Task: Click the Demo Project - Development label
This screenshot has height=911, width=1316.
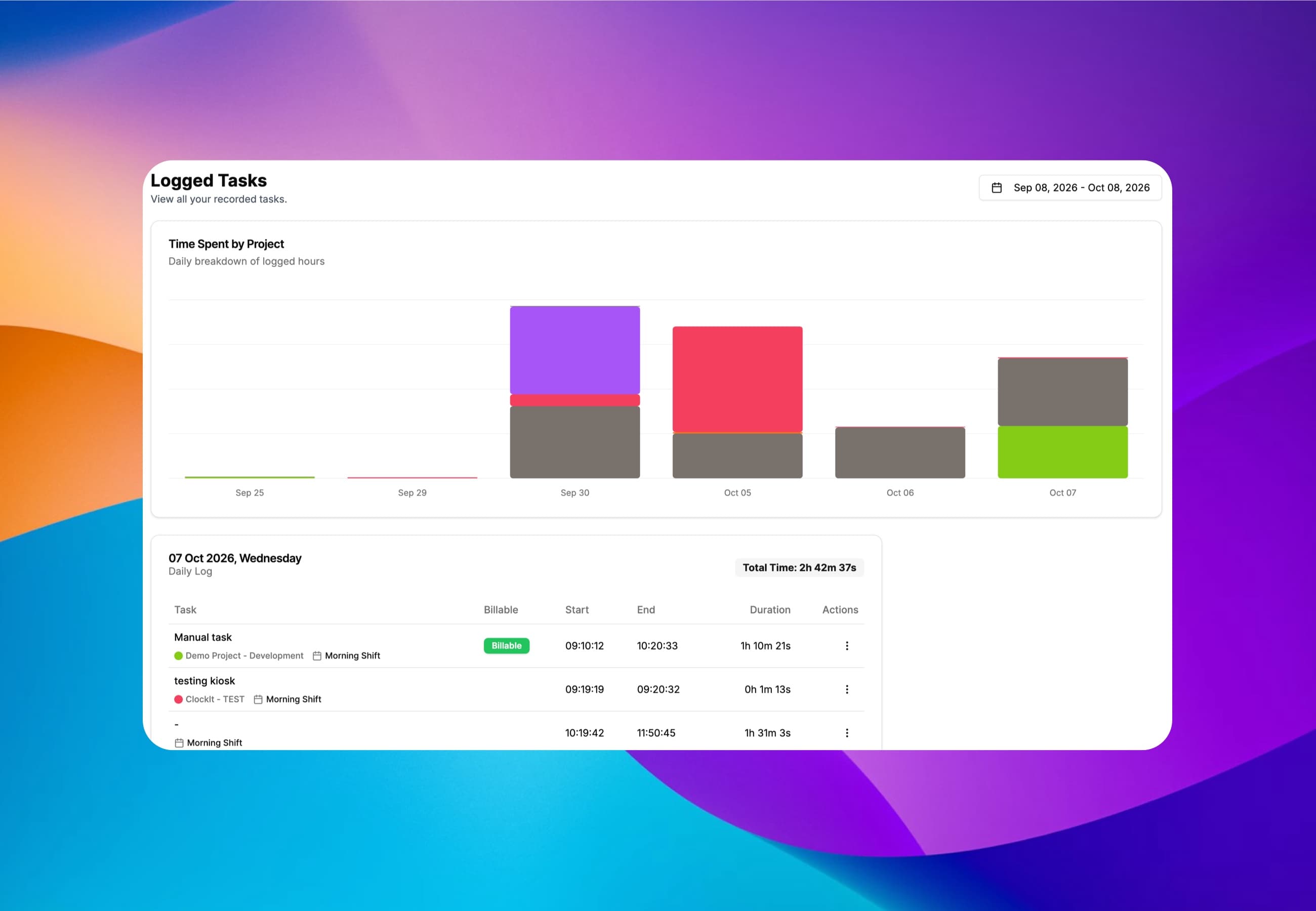Action: [x=244, y=656]
